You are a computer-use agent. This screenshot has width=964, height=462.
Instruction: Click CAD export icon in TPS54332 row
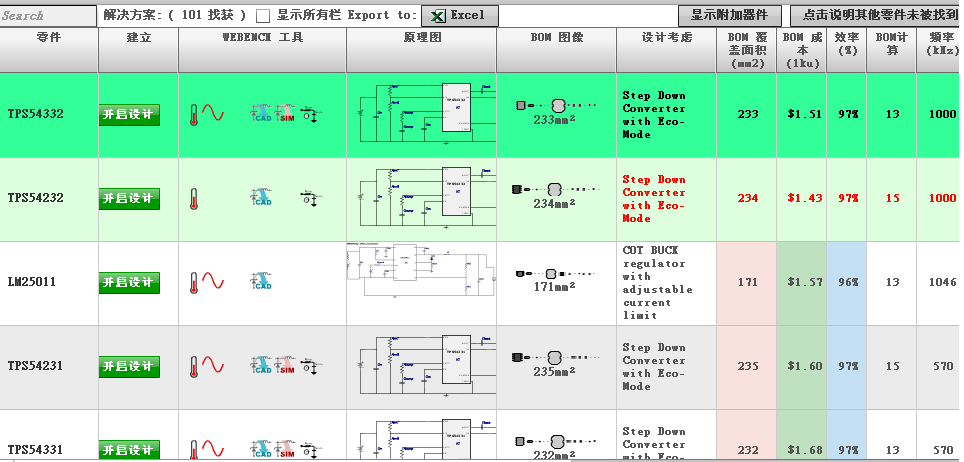pos(261,113)
